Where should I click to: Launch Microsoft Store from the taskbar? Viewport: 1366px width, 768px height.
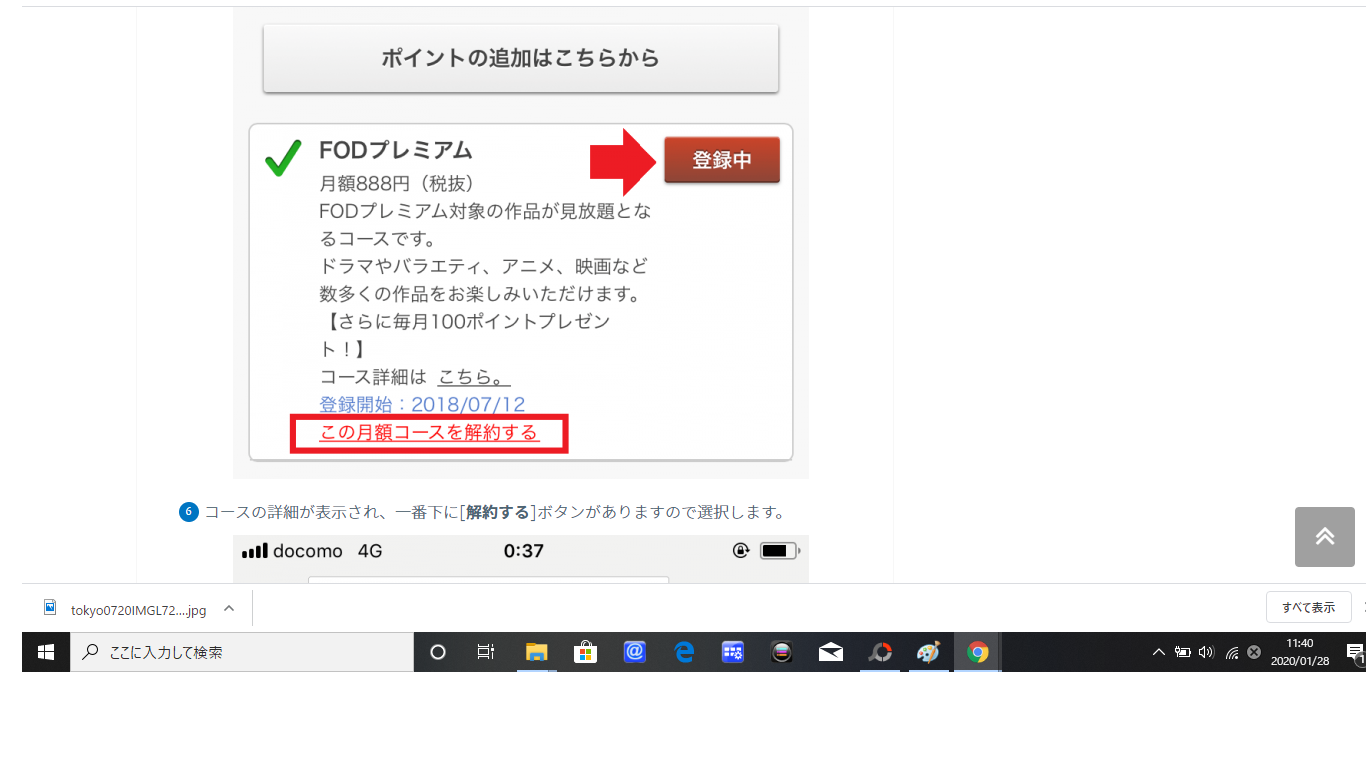point(585,652)
